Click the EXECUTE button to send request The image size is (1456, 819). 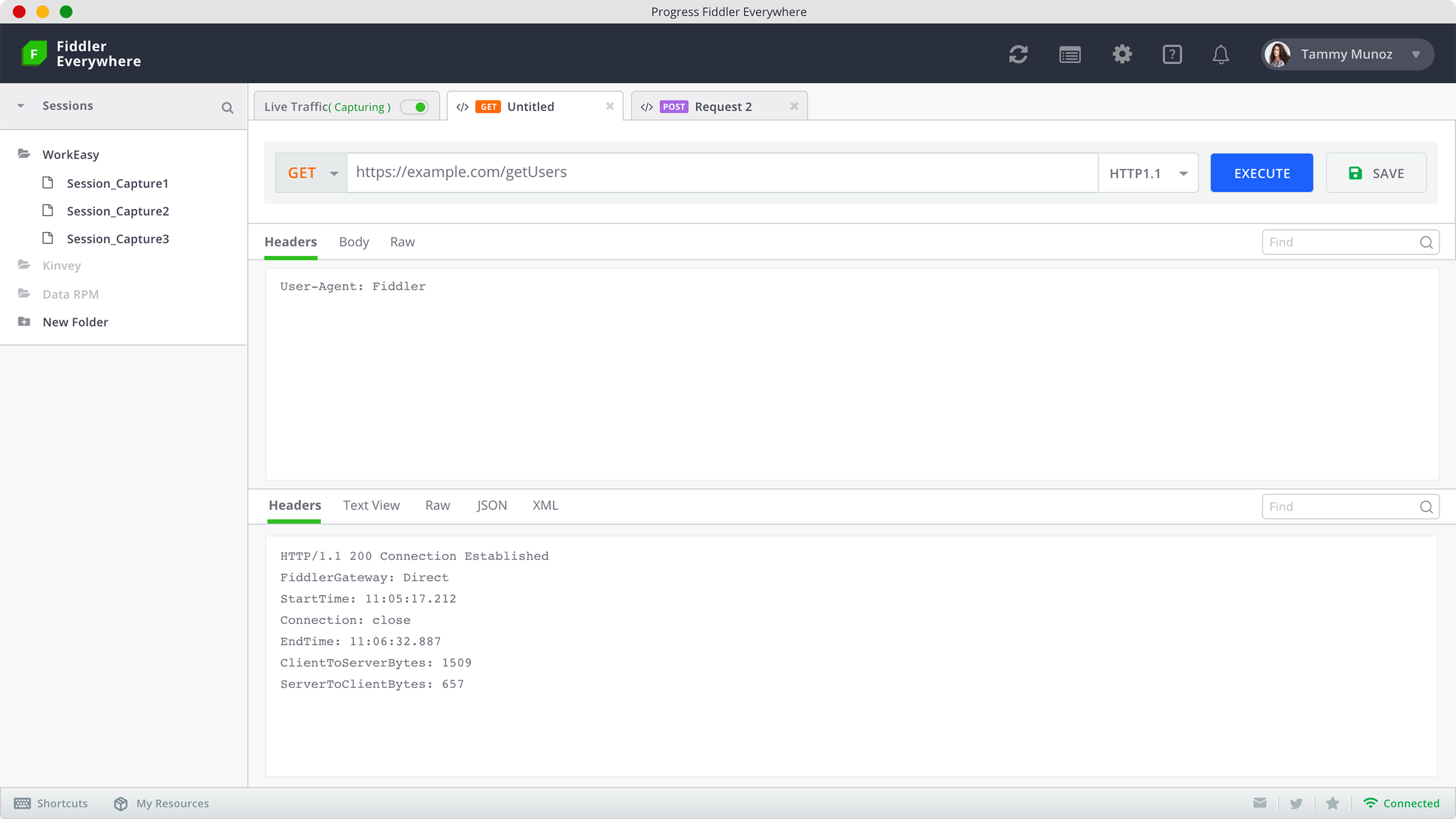1262,172
